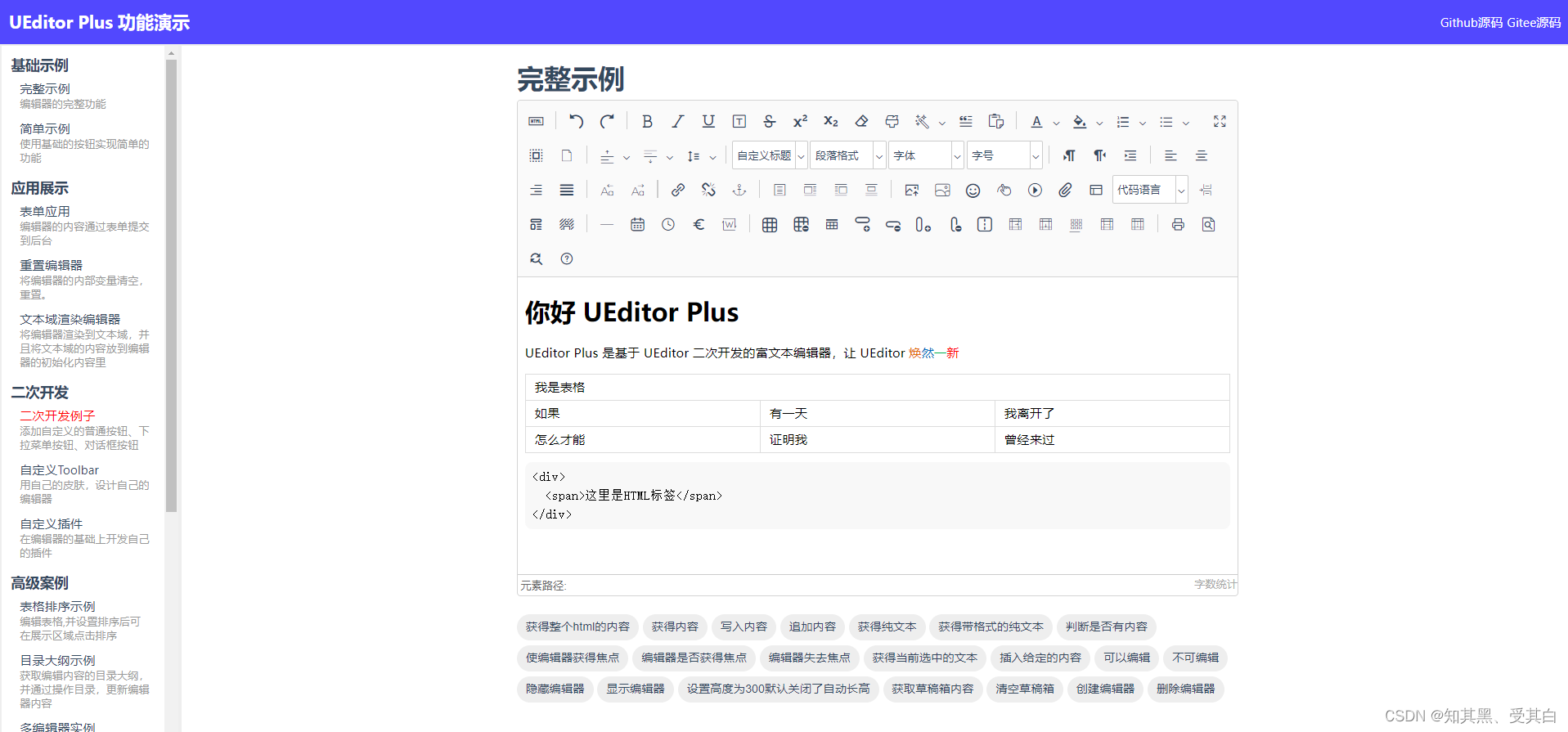Open 完整示例 in the sidebar
This screenshot has height=732, width=1568.
click(x=45, y=89)
